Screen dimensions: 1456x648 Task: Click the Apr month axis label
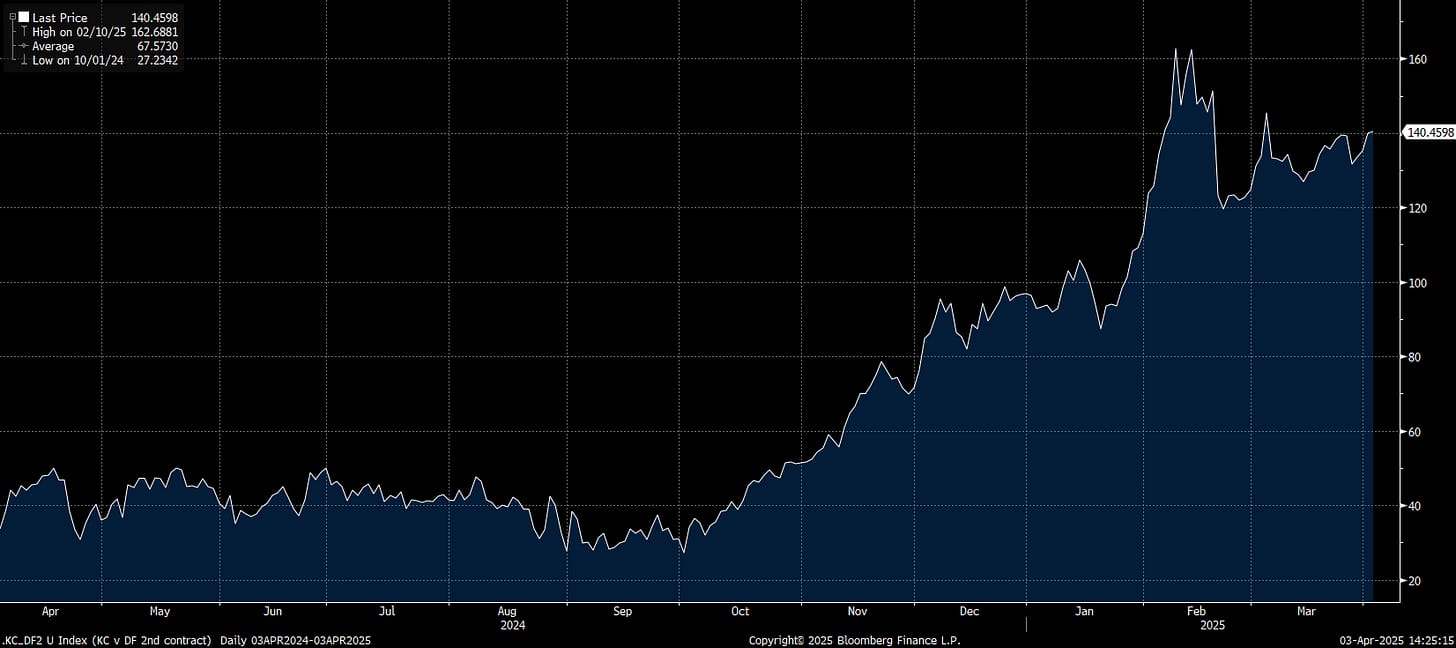click(x=51, y=610)
